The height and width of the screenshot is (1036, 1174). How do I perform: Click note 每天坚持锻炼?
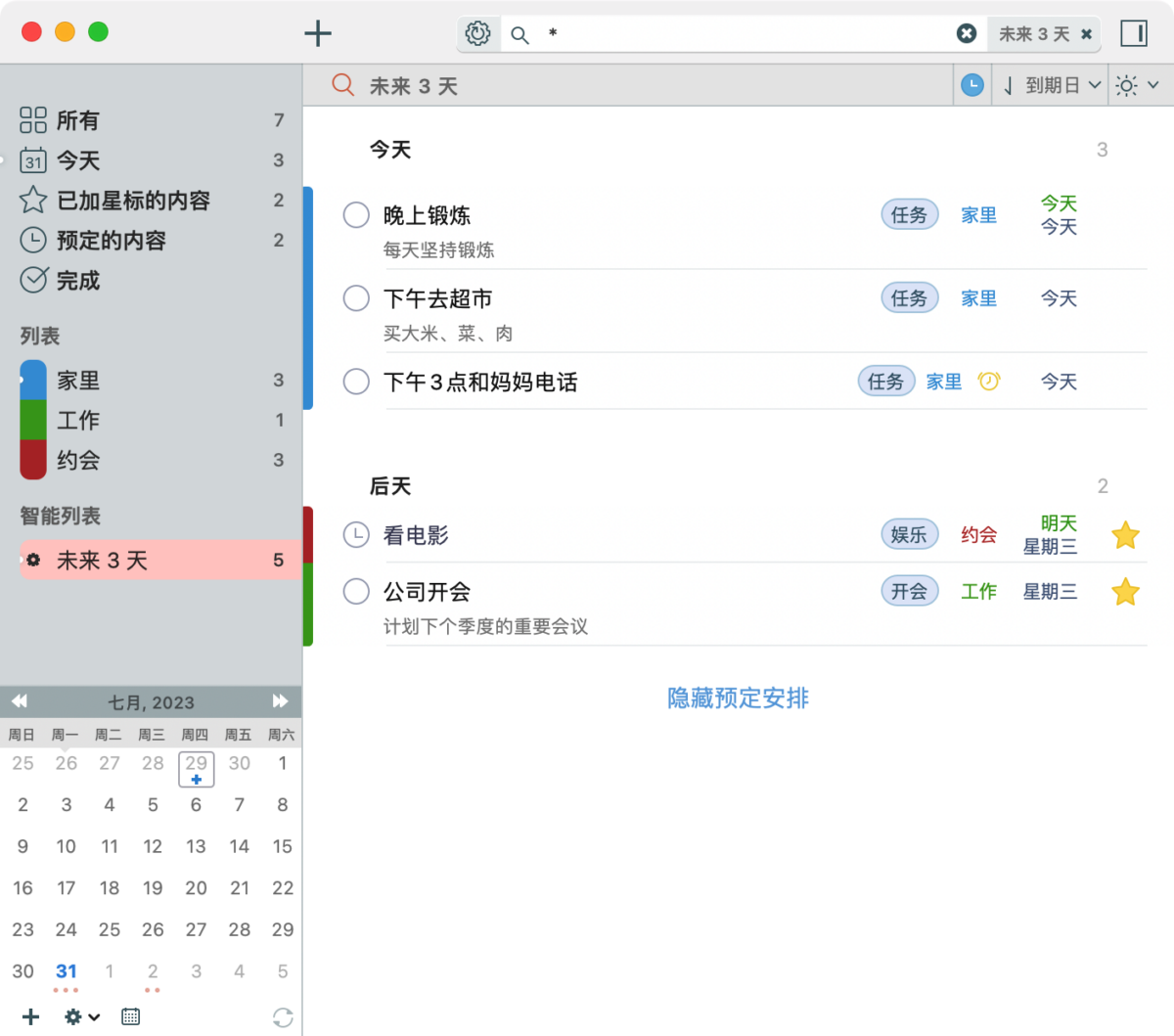[x=438, y=250]
